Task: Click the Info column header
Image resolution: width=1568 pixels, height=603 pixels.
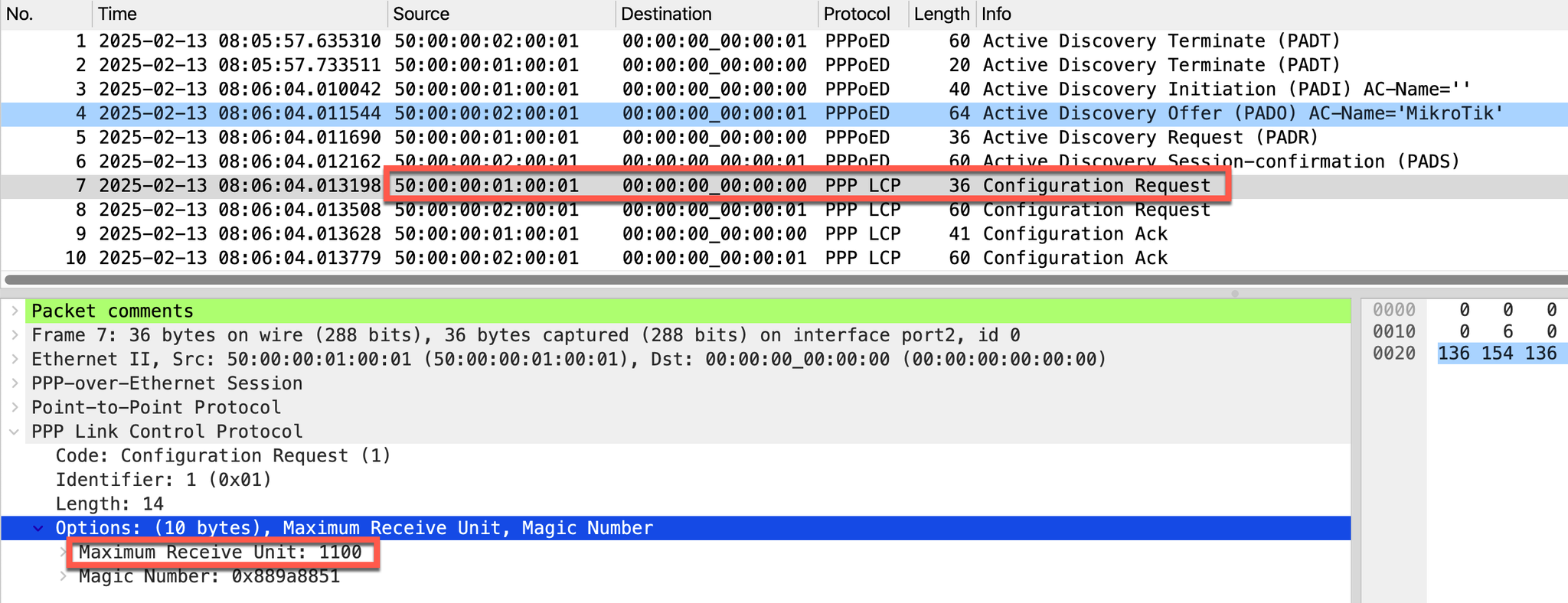Action: [x=1271, y=14]
